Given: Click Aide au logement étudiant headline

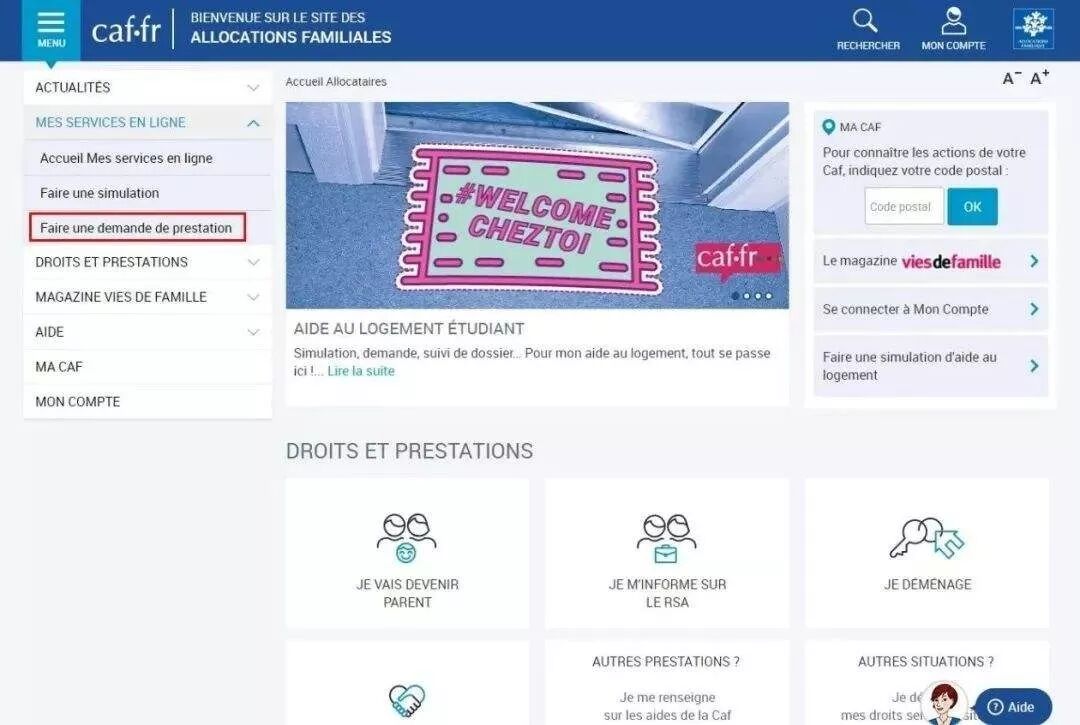Looking at the screenshot, I should point(409,328).
